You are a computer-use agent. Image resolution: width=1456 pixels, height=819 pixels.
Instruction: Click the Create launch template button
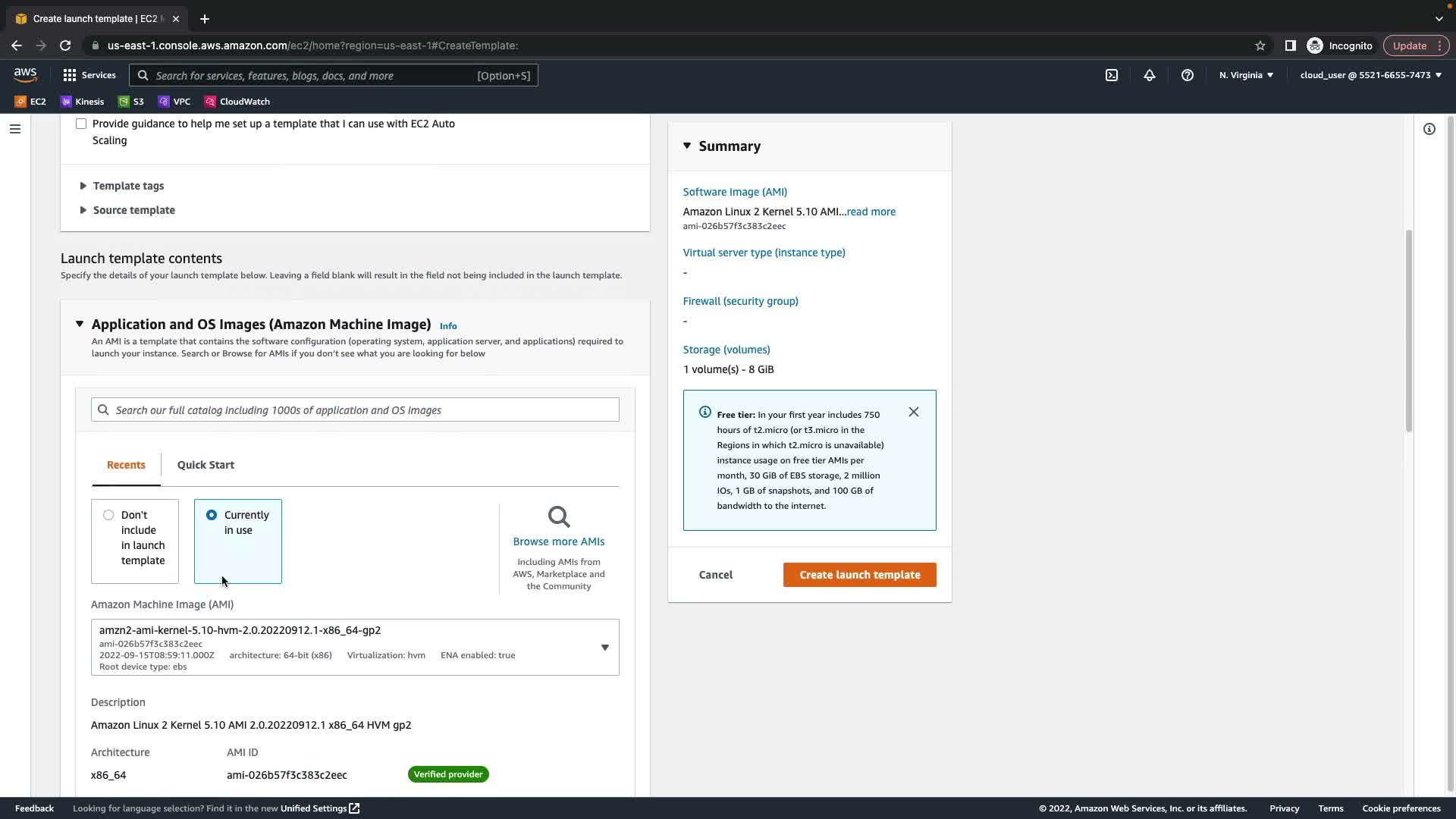click(x=859, y=575)
